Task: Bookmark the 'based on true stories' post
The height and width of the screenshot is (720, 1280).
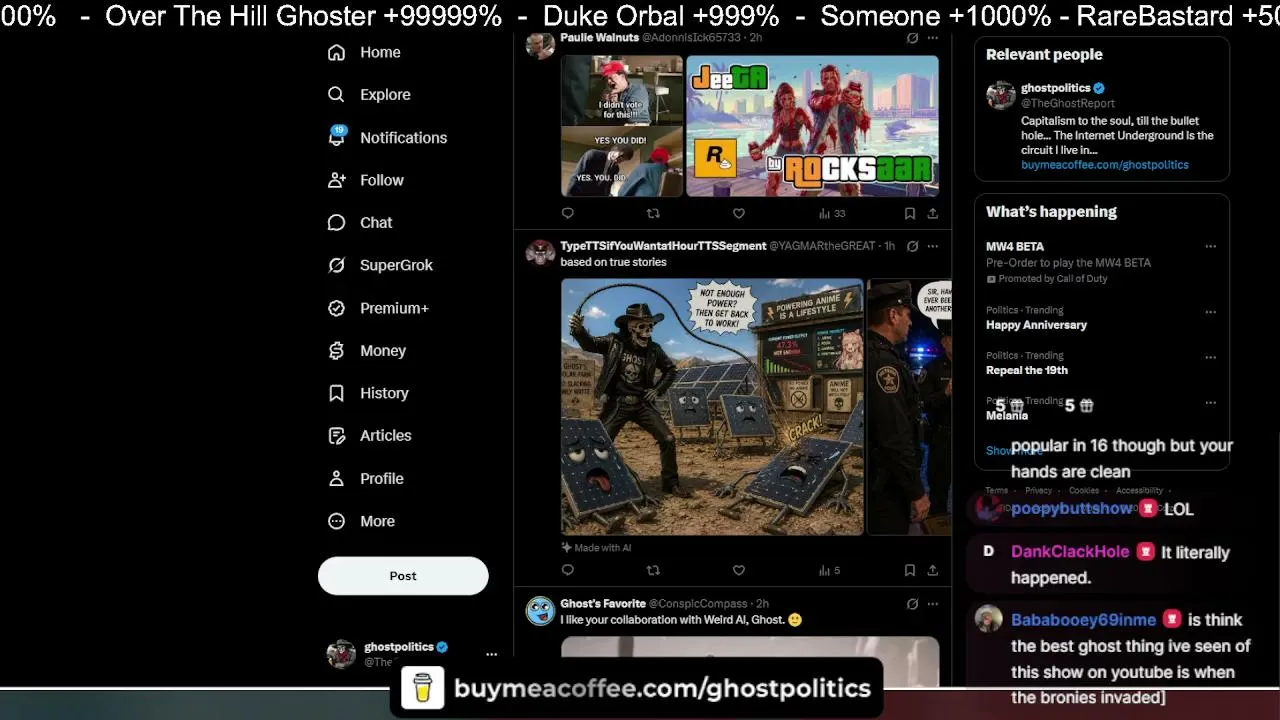Action: [910, 570]
